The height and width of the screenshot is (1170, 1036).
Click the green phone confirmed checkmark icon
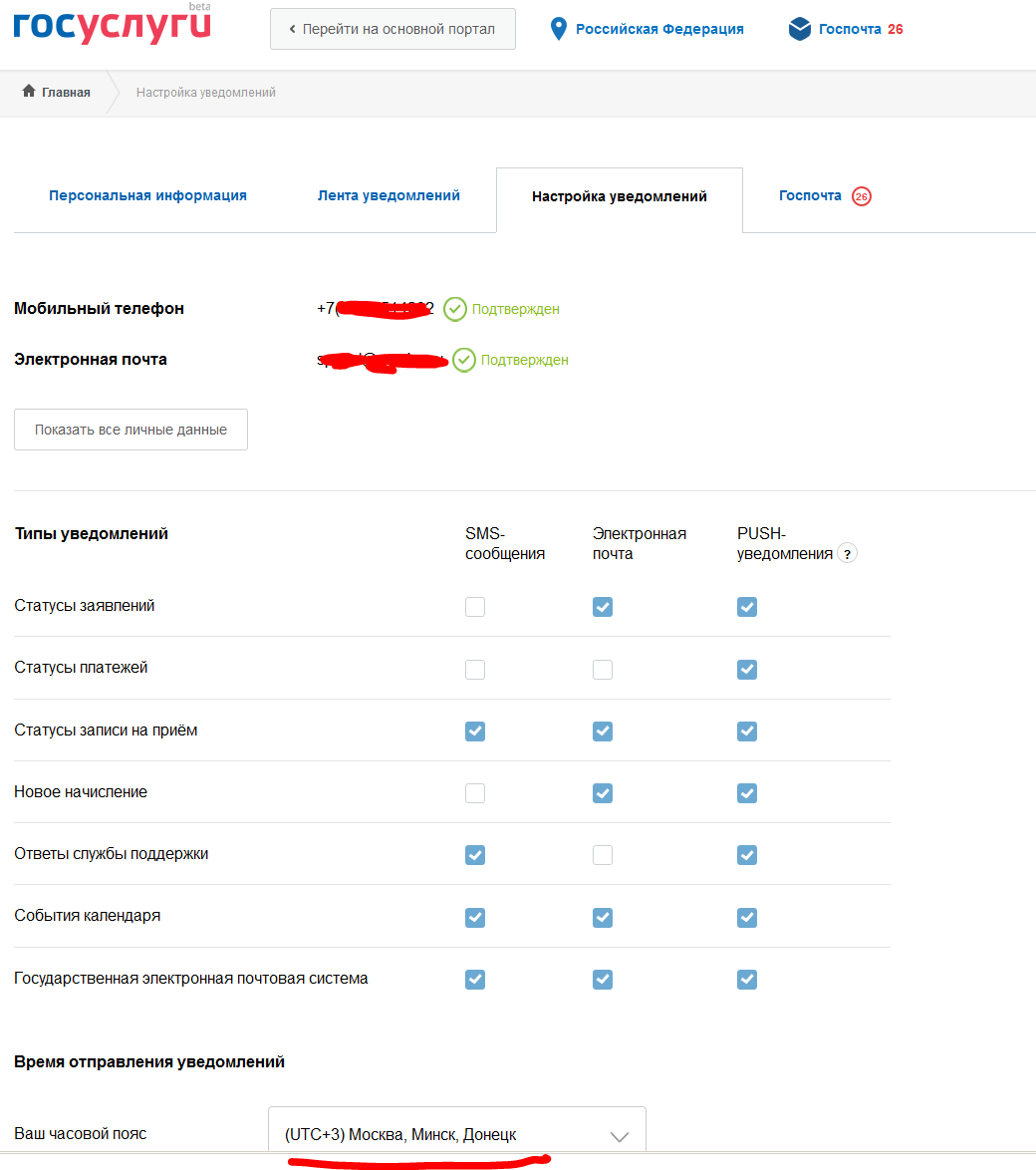pyautogui.click(x=455, y=309)
